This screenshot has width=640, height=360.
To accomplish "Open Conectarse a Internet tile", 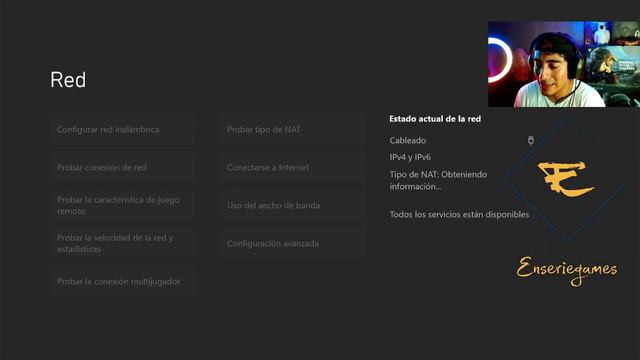I will [293, 167].
